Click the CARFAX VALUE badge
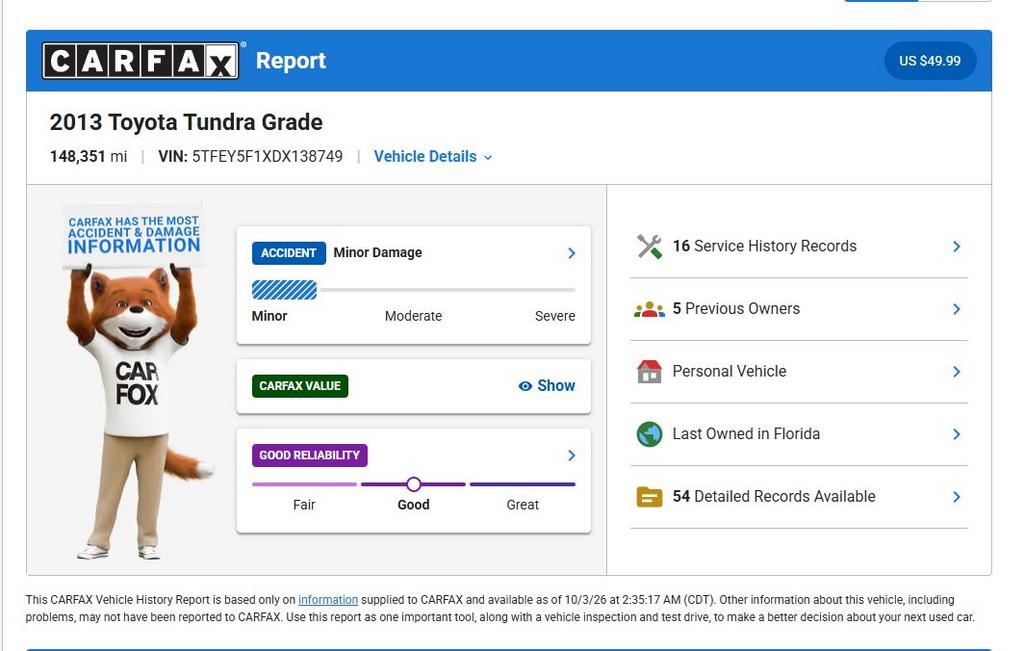 (x=300, y=386)
